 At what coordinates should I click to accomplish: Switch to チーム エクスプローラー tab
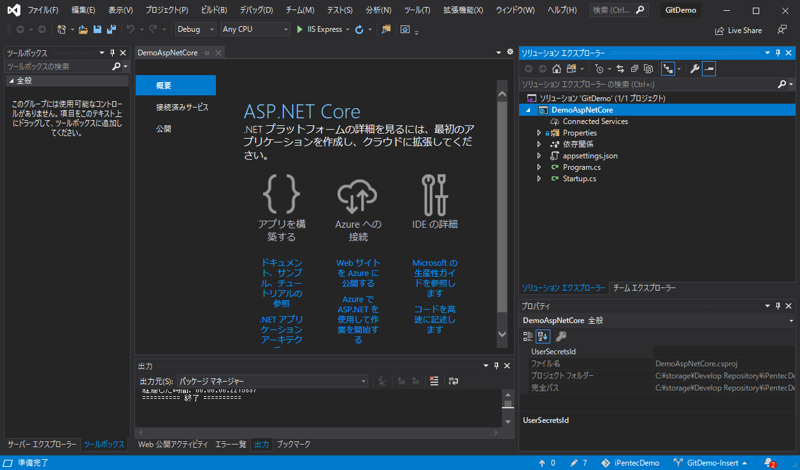pyautogui.click(x=644, y=288)
